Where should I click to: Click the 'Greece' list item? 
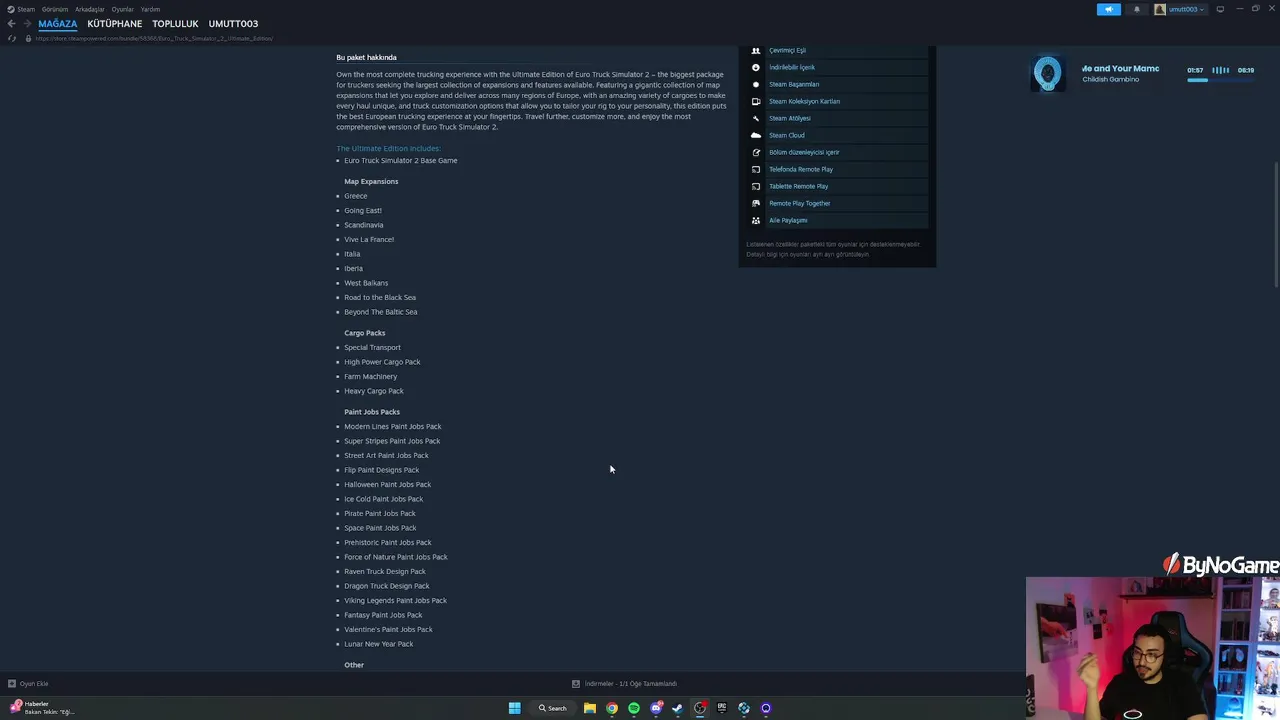[356, 196]
